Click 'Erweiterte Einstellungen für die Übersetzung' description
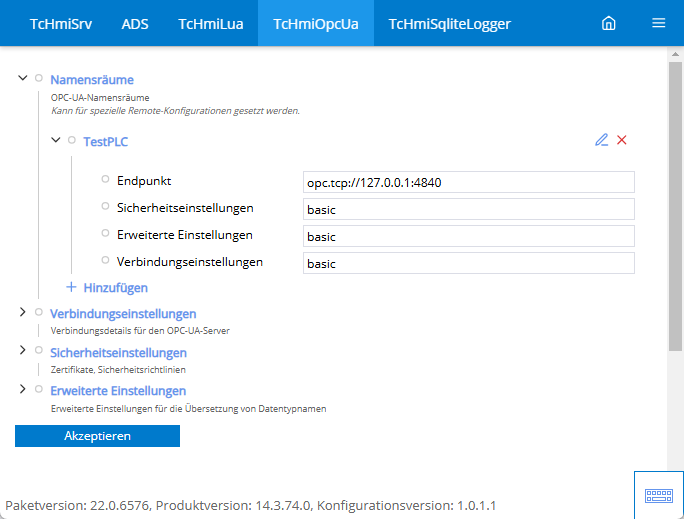 188,409
